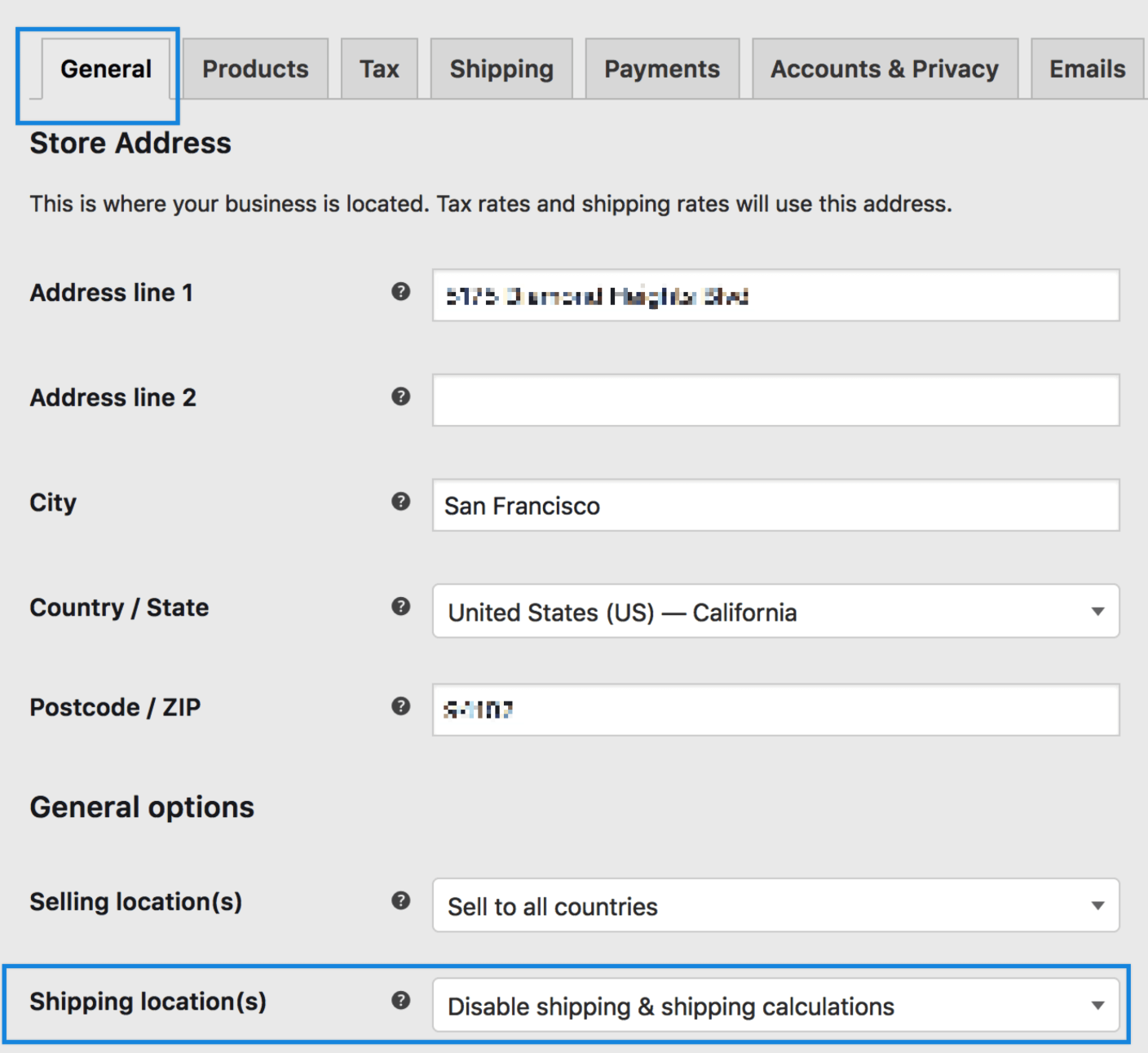Click the Postcode / ZIP help icon
The height and width of the screenshot is (1053, 1148).
pyautogui.click(x=400, y=708)
